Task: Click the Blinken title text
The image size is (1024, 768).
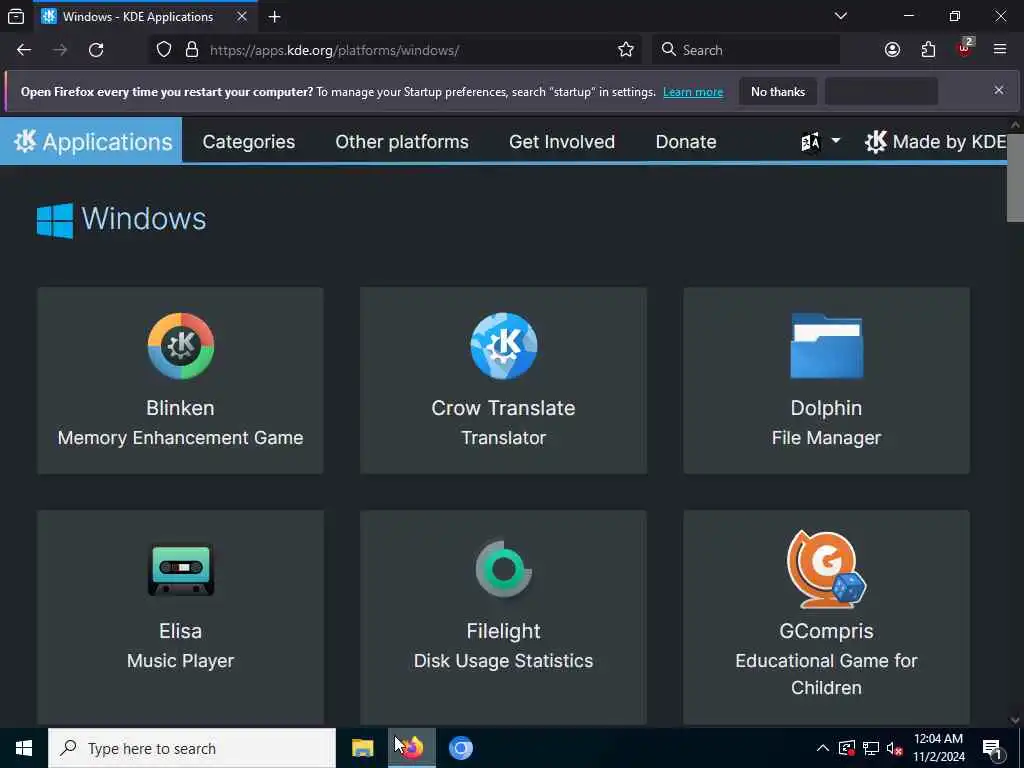Action: [180, 408]
